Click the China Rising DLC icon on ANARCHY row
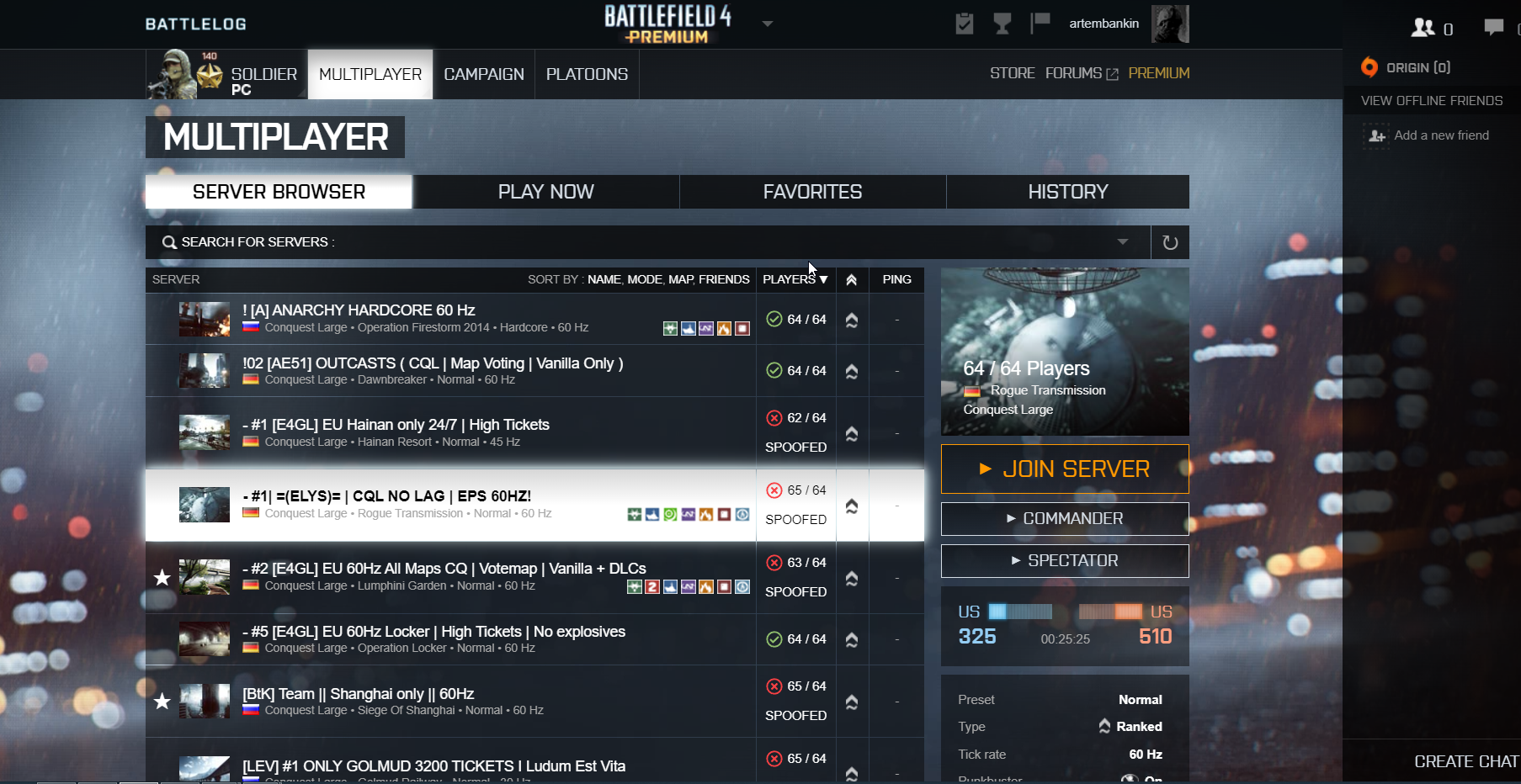This screenshot has width=1521, height=784. pos(670,328)
